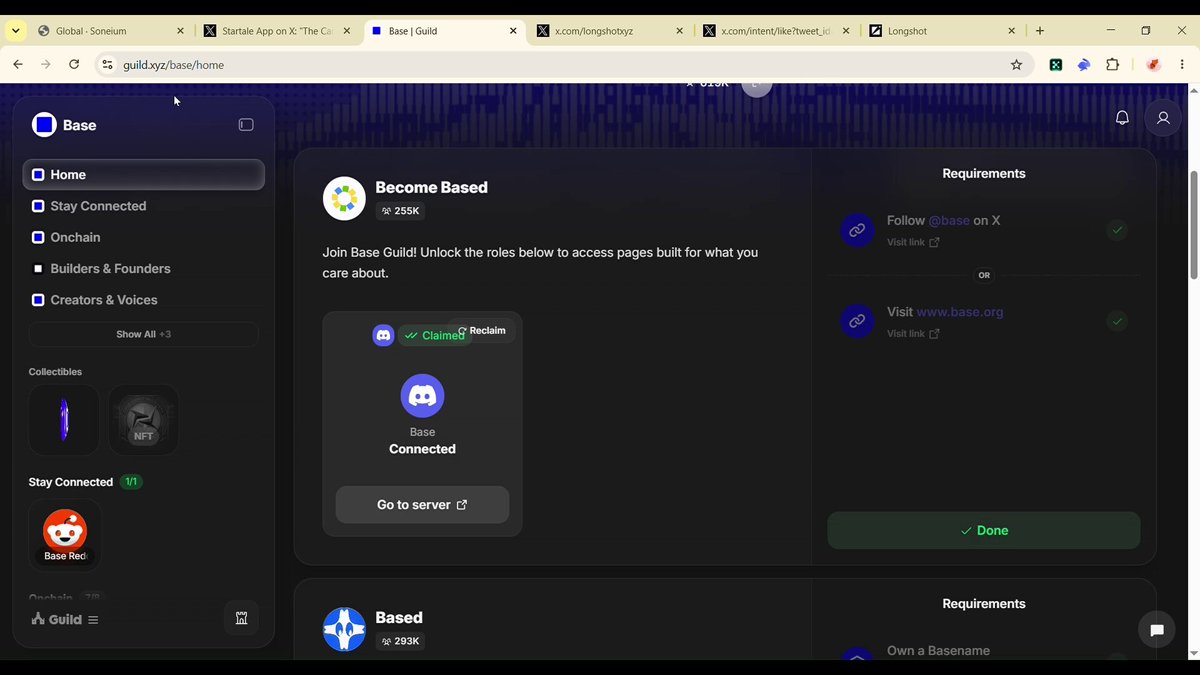Click the Go to server button
Image resolution: width=1200 pixels, height=675 pixels.
(x=422, y=505)
